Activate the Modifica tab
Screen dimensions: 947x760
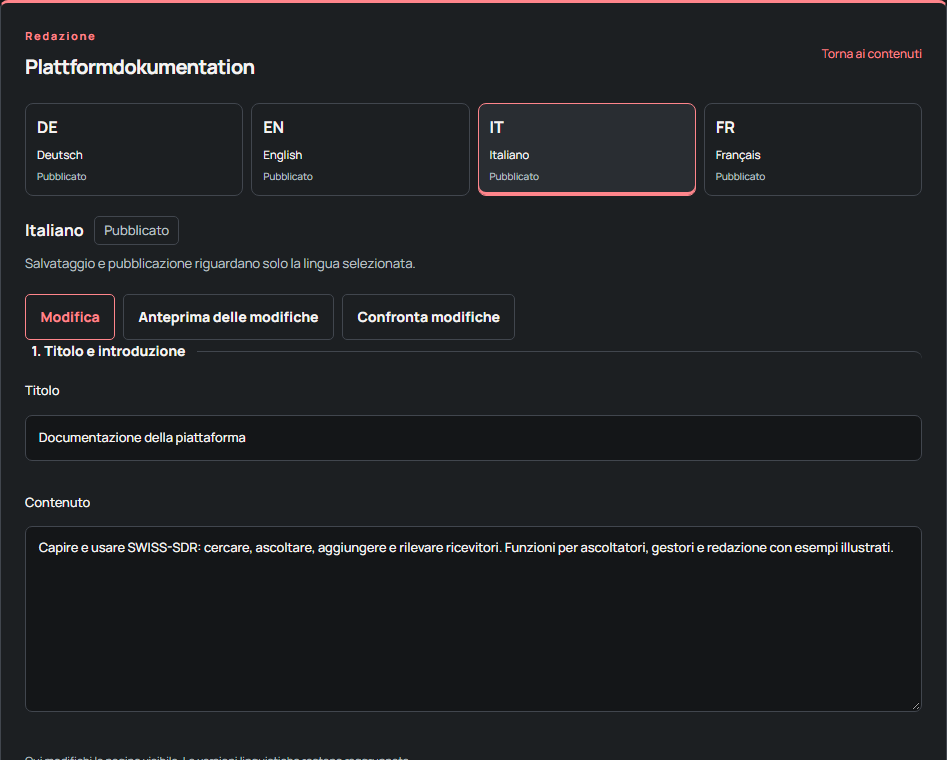coord(70,317)
